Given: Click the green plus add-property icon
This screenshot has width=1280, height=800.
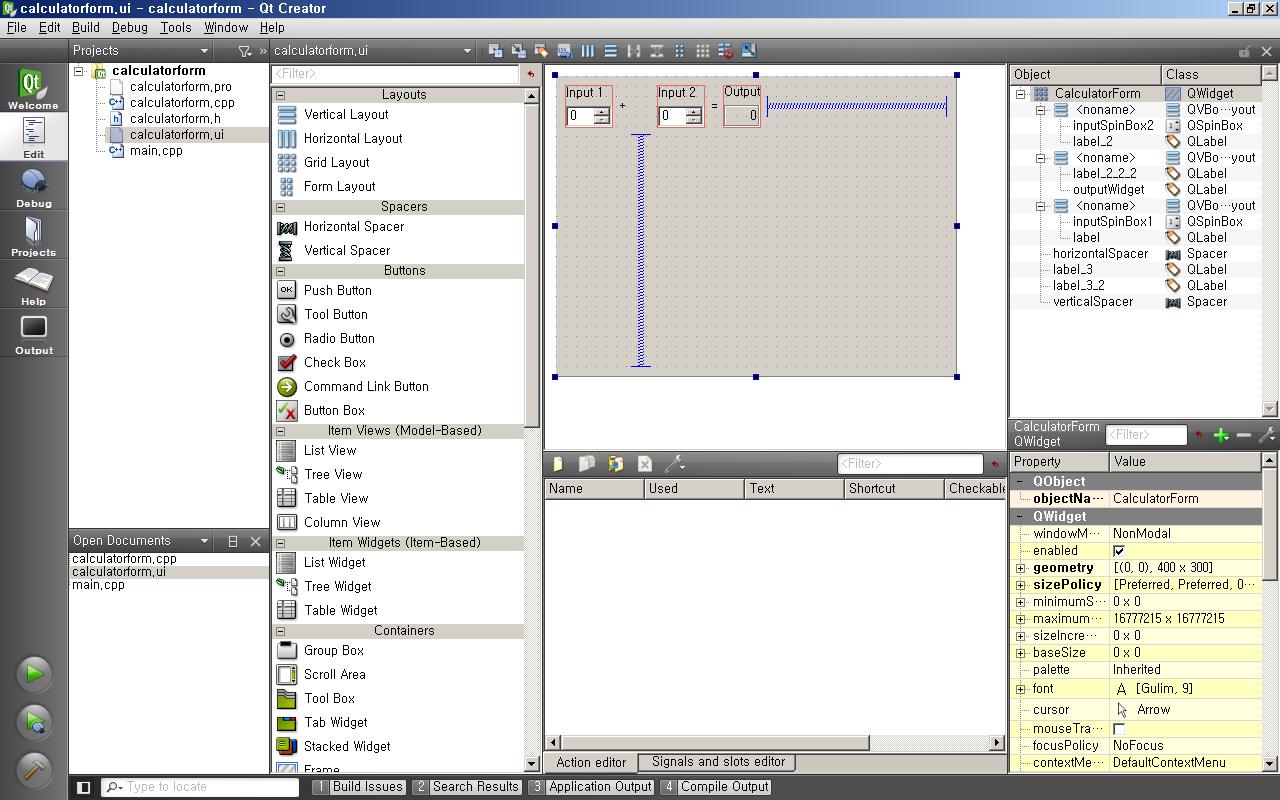Looking at the screenshot, I should click(1220, 435).
